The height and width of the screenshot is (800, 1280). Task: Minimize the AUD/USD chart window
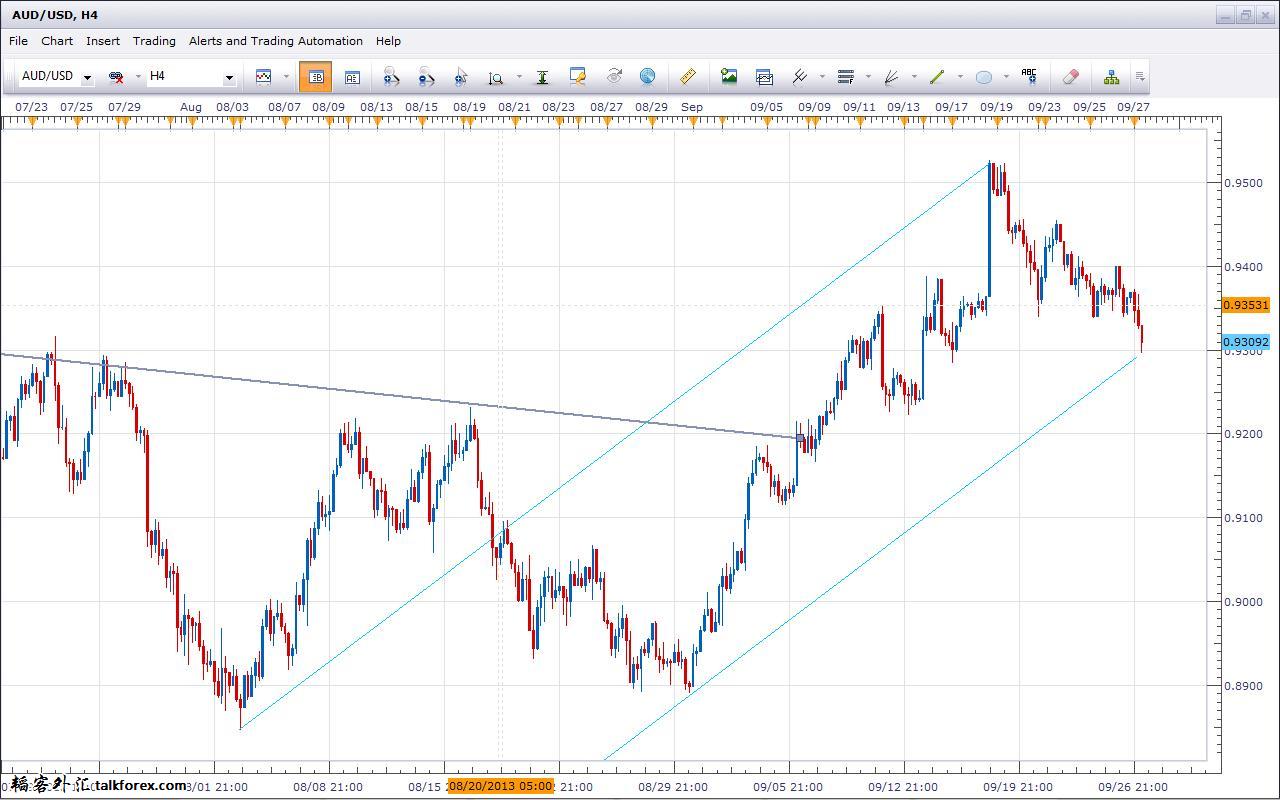(x=1226, y=15)
